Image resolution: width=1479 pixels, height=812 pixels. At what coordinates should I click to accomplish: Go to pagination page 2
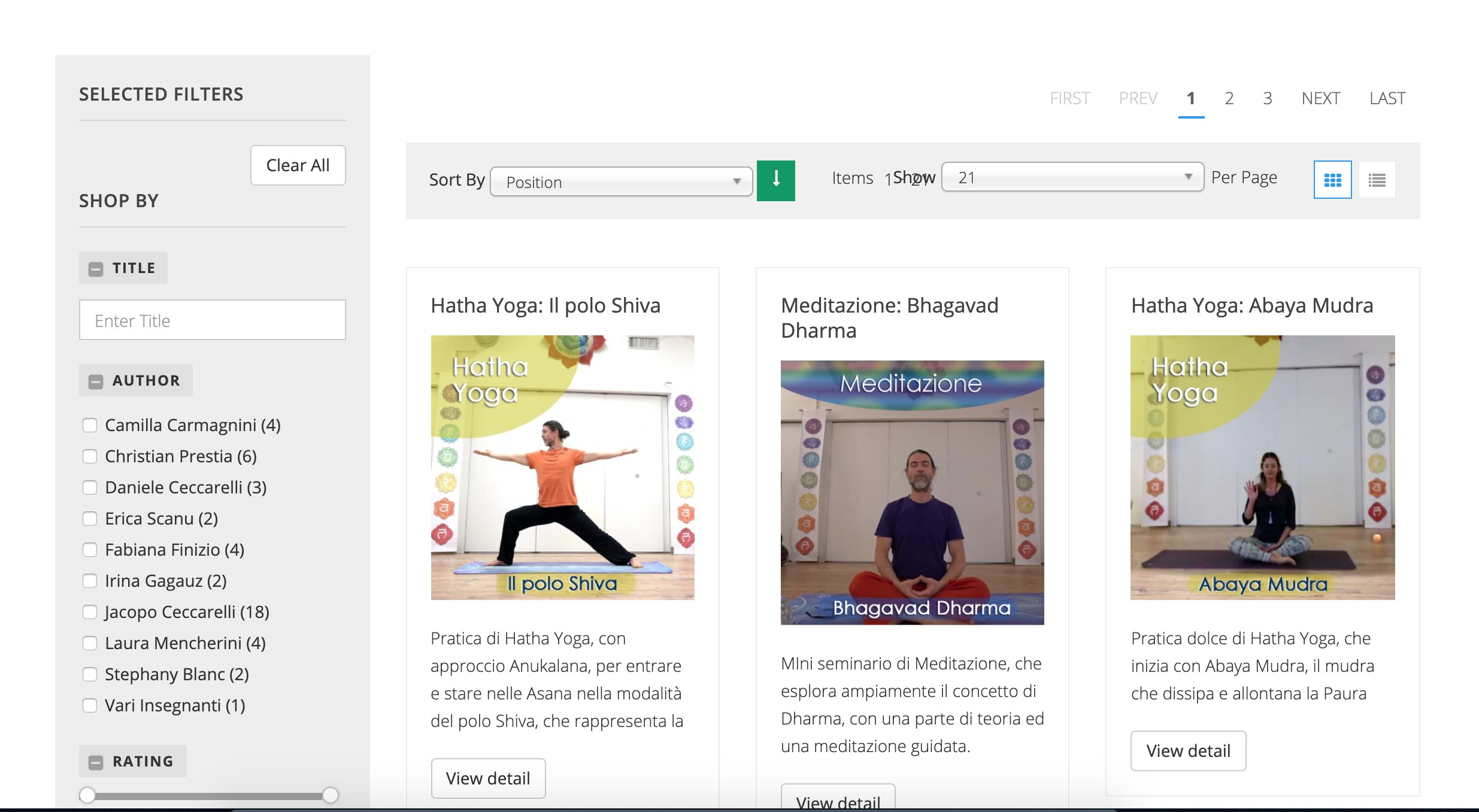[x=1229, y=98]
